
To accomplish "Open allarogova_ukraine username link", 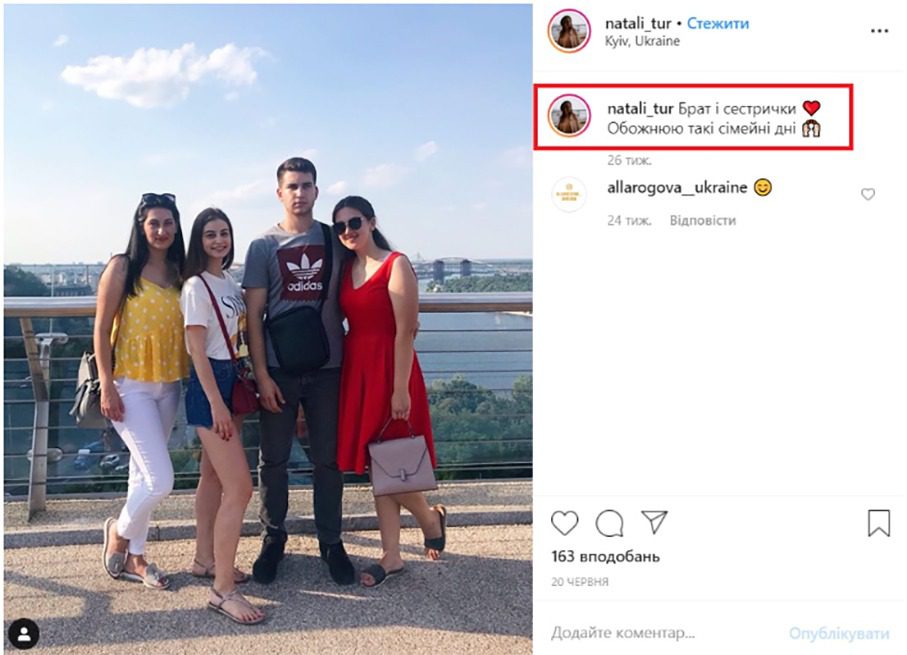I will (677, 187).
